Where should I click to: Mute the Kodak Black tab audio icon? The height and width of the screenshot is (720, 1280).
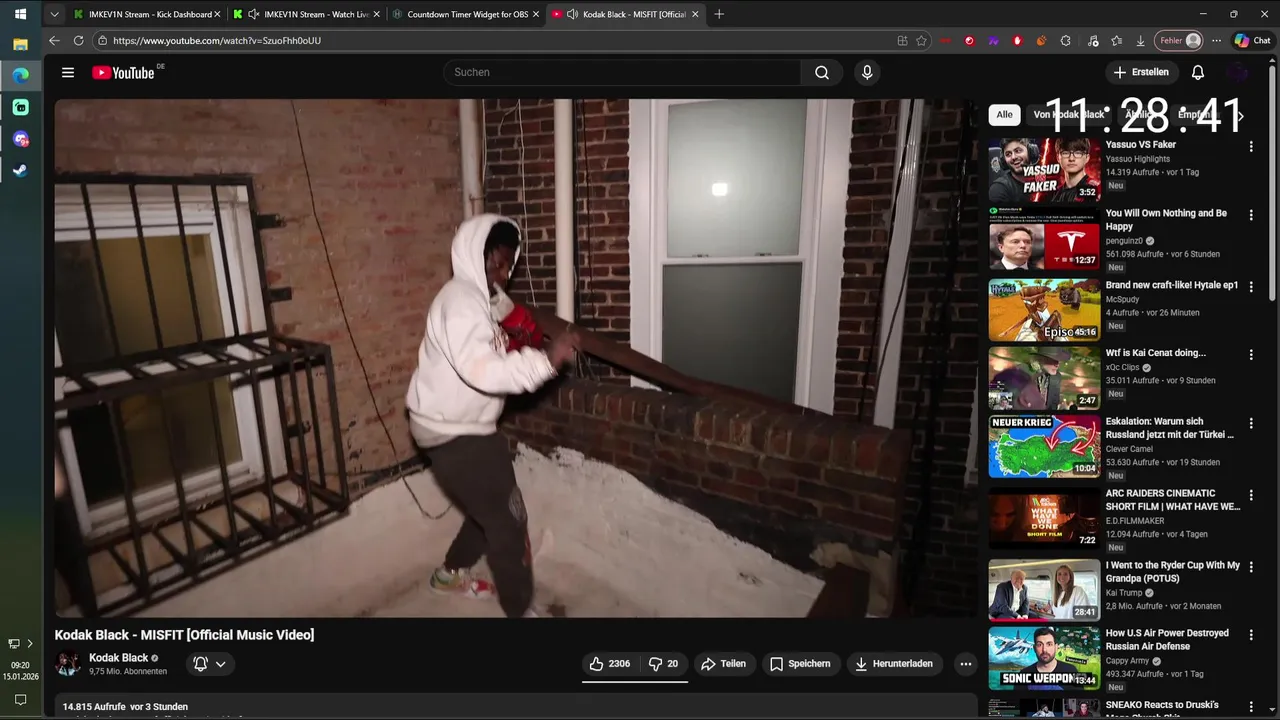click(571, 14)
